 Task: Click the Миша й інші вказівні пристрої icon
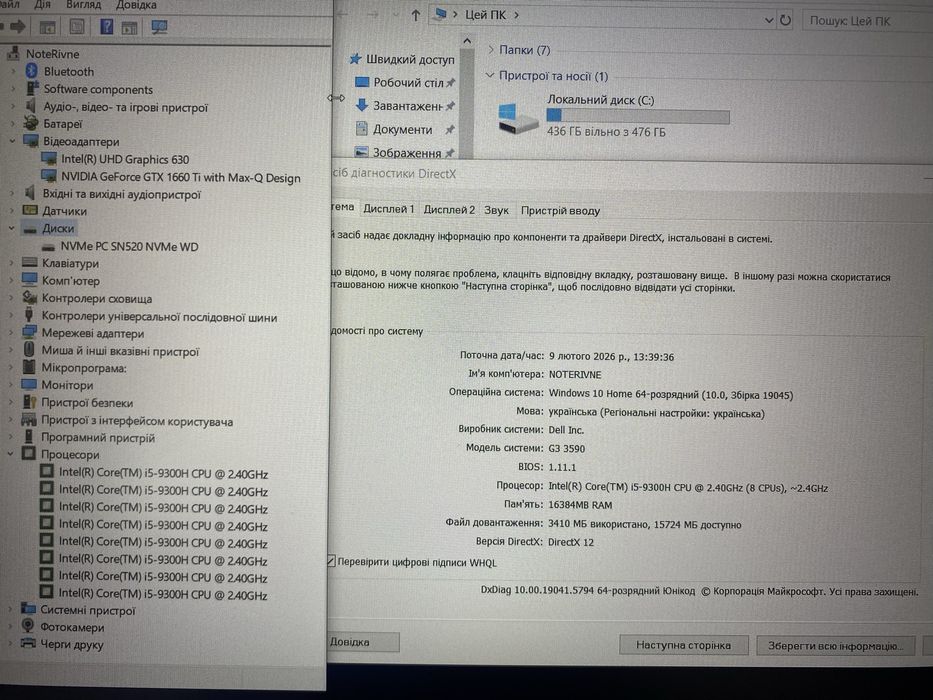click(29, 350)
